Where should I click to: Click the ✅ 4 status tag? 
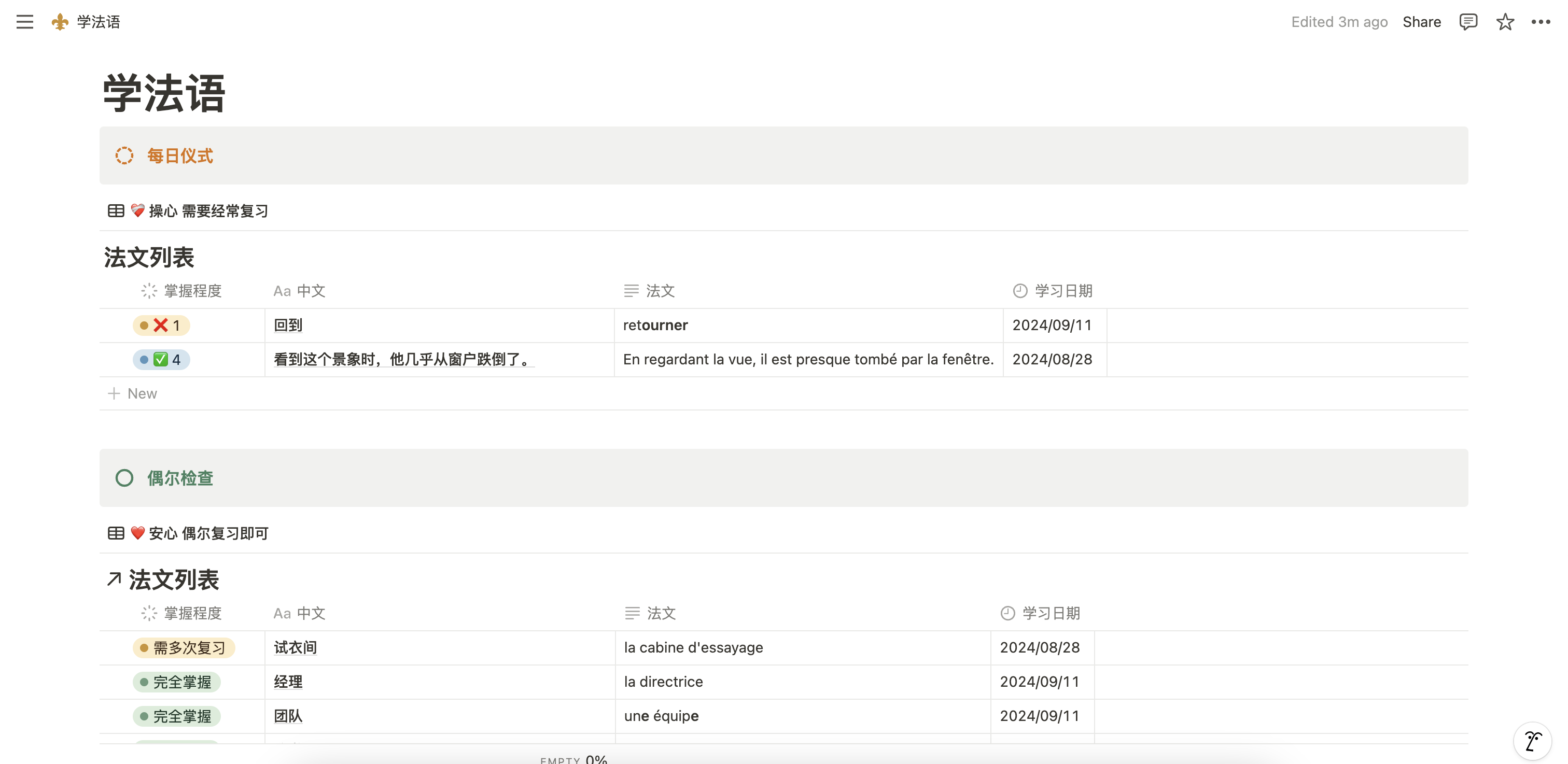(161, 360)
